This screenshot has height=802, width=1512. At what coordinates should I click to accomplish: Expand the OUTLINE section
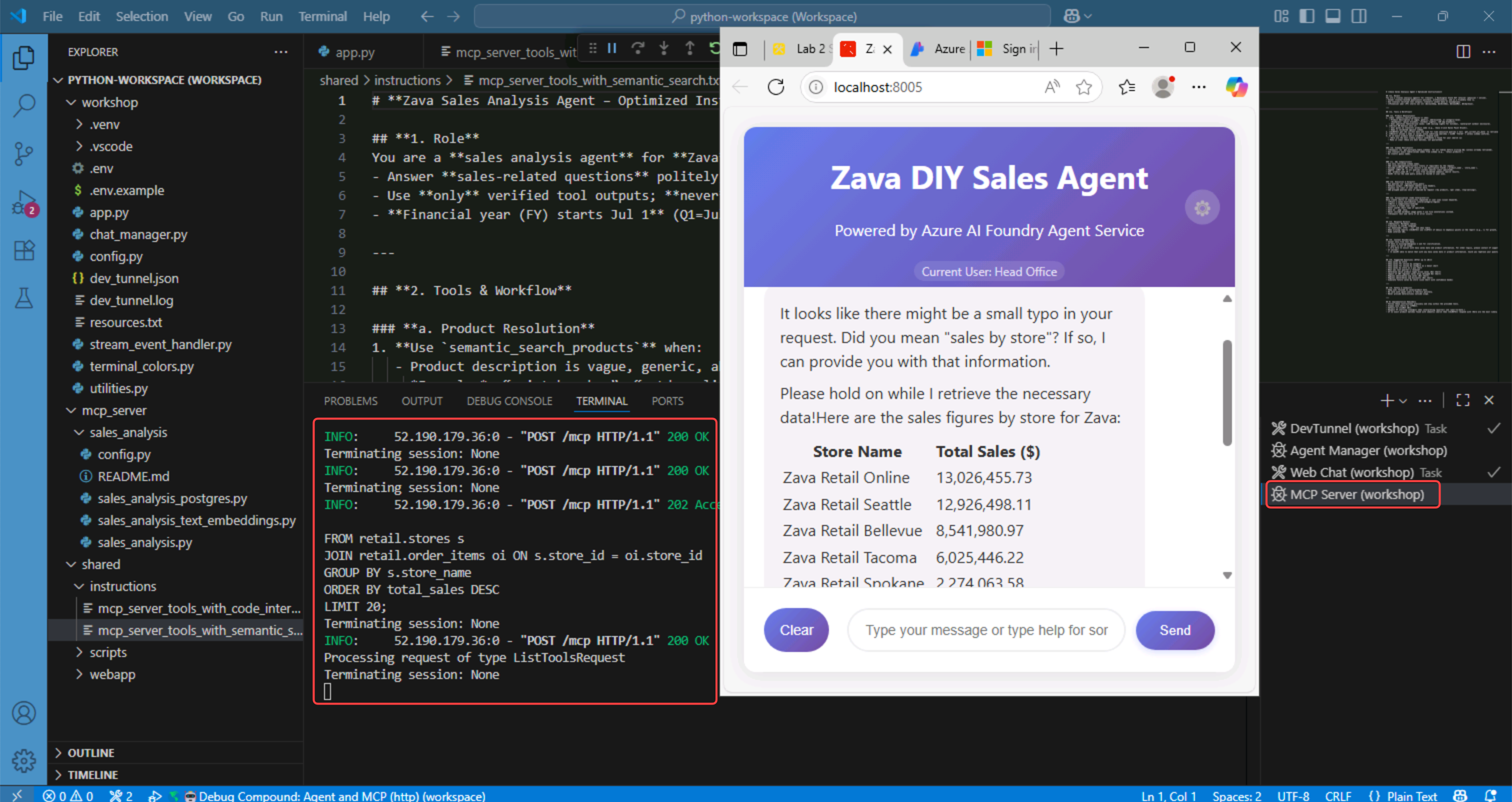90,752
